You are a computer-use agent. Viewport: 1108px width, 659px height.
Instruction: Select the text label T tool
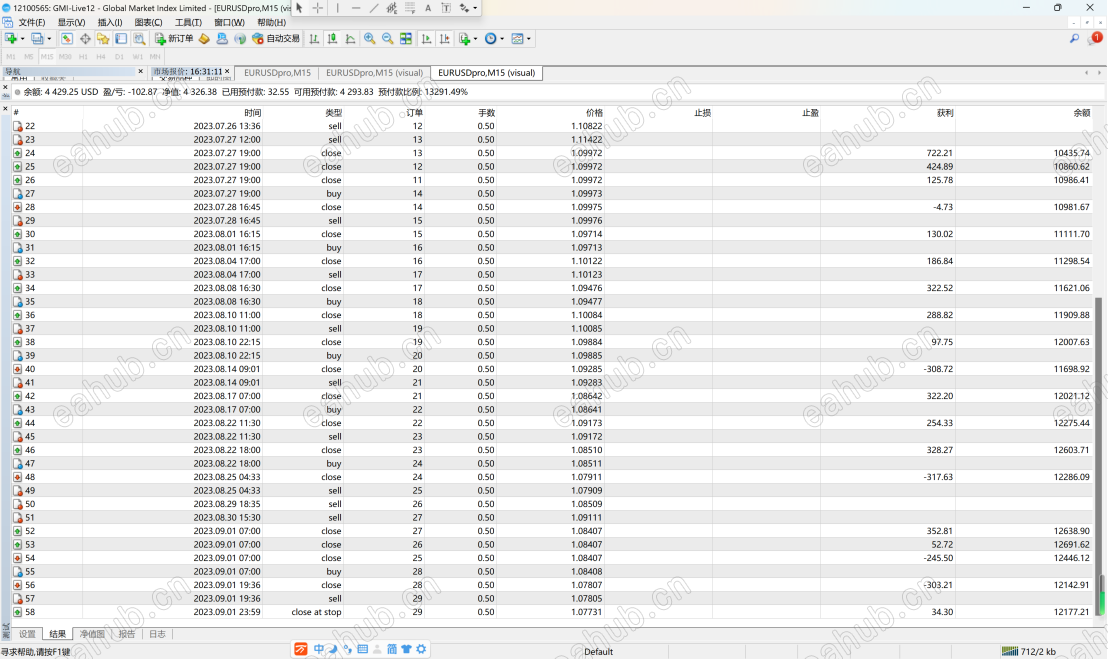[447, 8]
